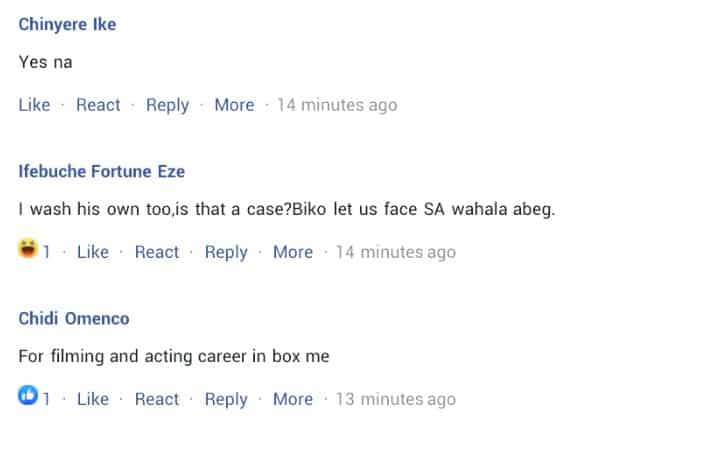React to Chidi Omenco's comment
The image size is (713, 453).
click(x=157, y=399)
